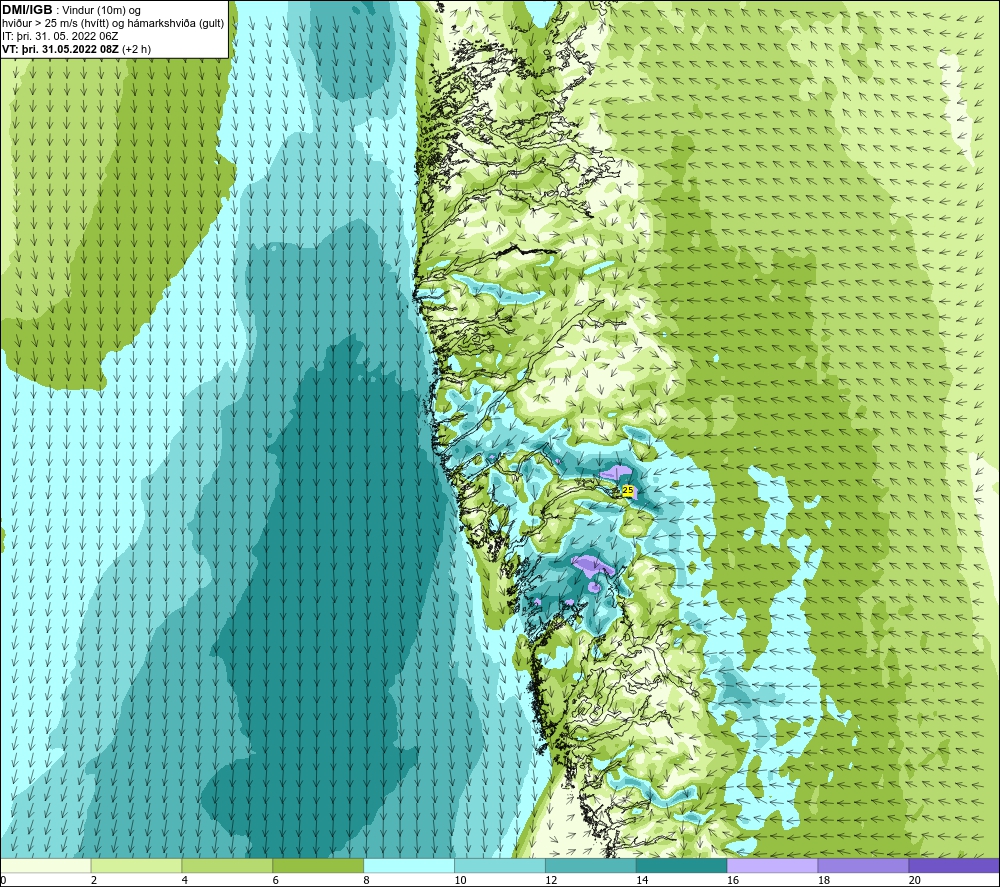Click the scale label '4'
The width and height of the screenshot is (1000, 887).
coord(184,880)
